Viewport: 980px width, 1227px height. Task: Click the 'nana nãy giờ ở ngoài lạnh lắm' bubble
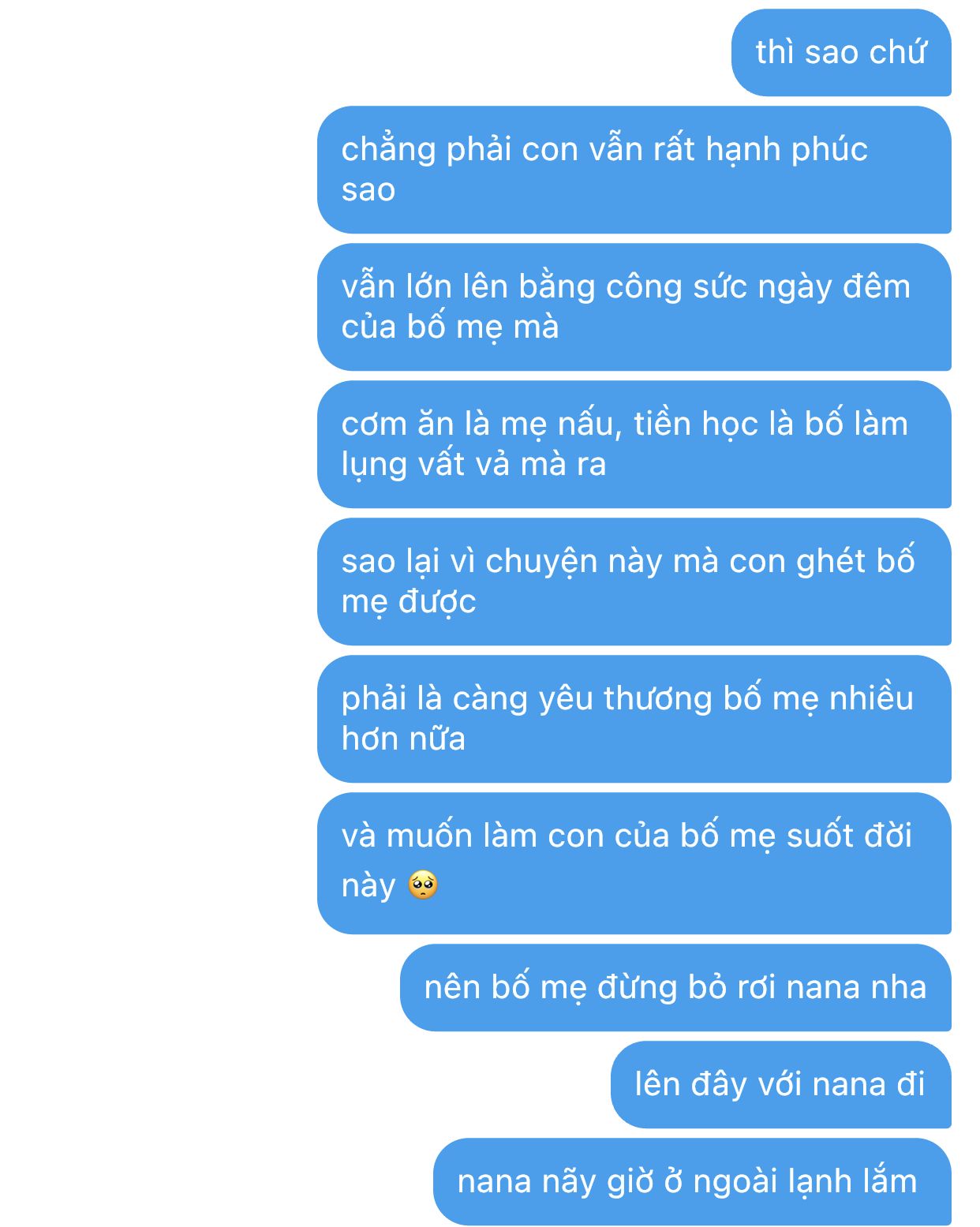point(692,1181)
